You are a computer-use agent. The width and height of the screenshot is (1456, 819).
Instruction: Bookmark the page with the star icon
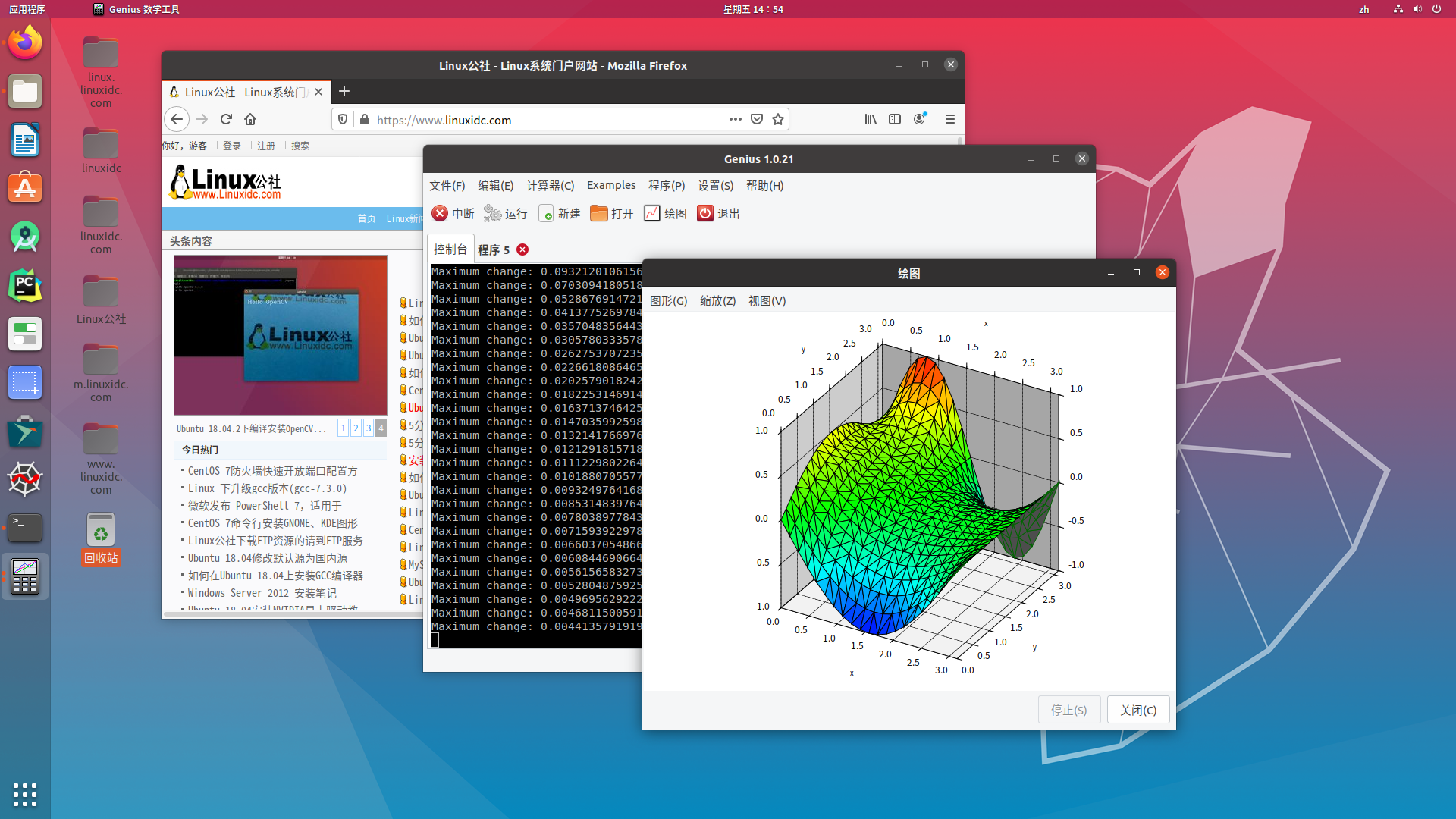point(778,119)
